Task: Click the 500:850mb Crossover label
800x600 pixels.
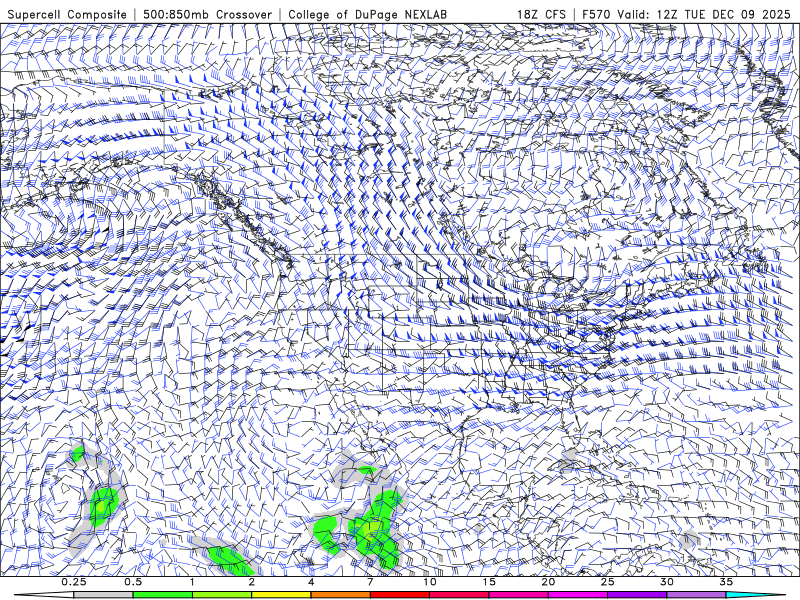Action: (207, 14)
